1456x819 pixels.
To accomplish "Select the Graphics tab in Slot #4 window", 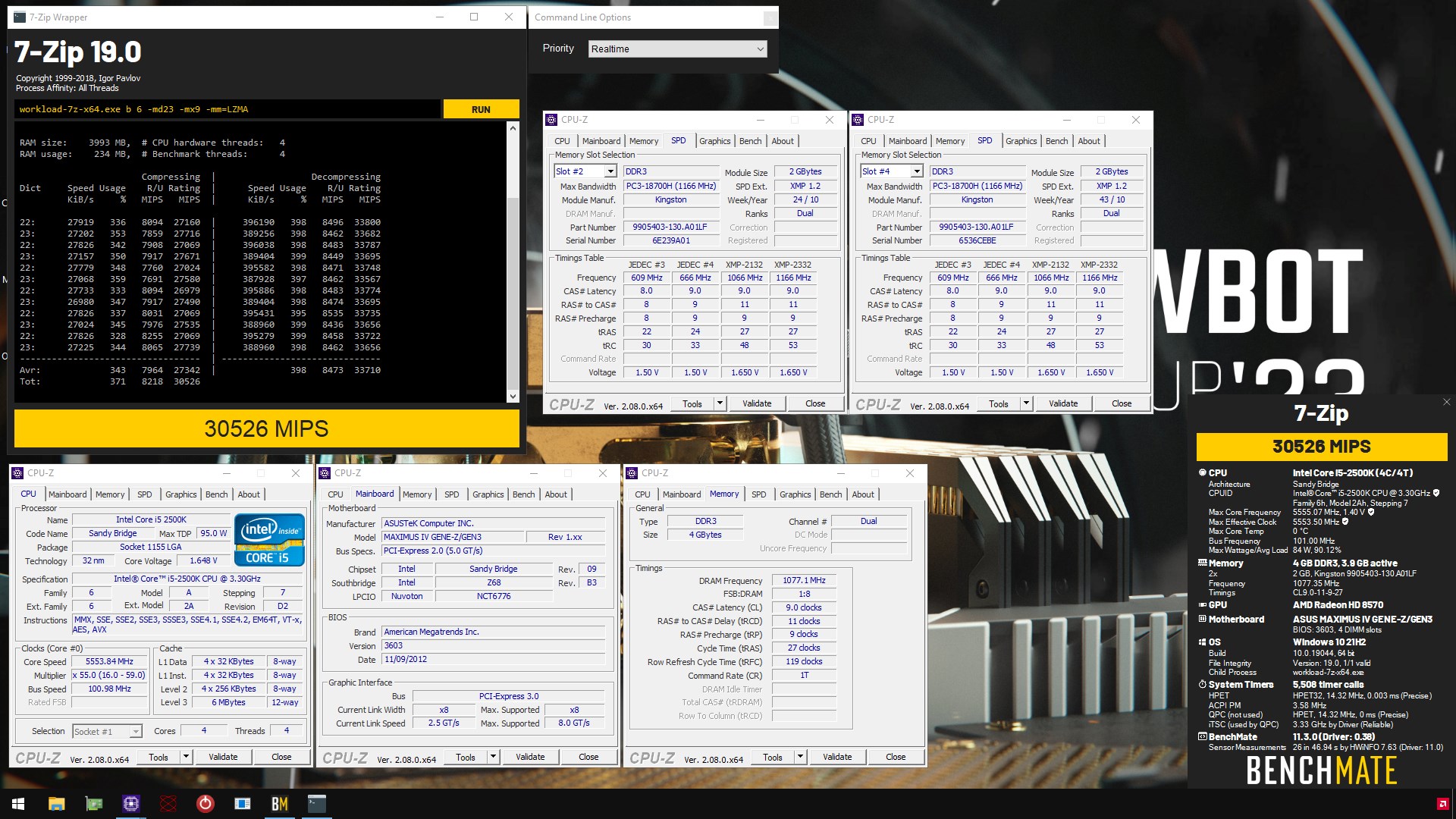I will pos(1021,141).
